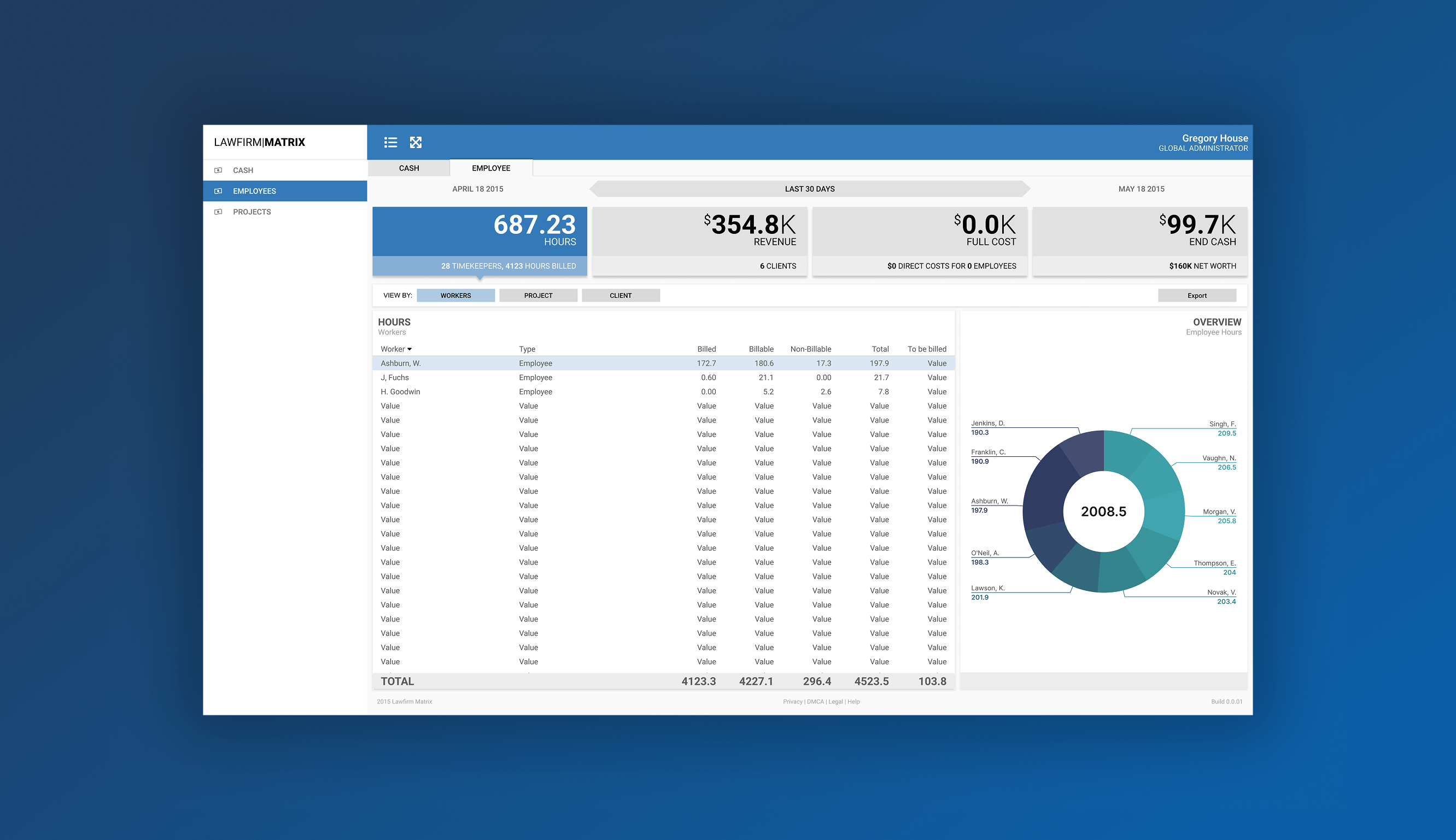The width and height of the screenshot is (1456, 840).
Task: View hours by Workers
Action: [x=455, y=295]
